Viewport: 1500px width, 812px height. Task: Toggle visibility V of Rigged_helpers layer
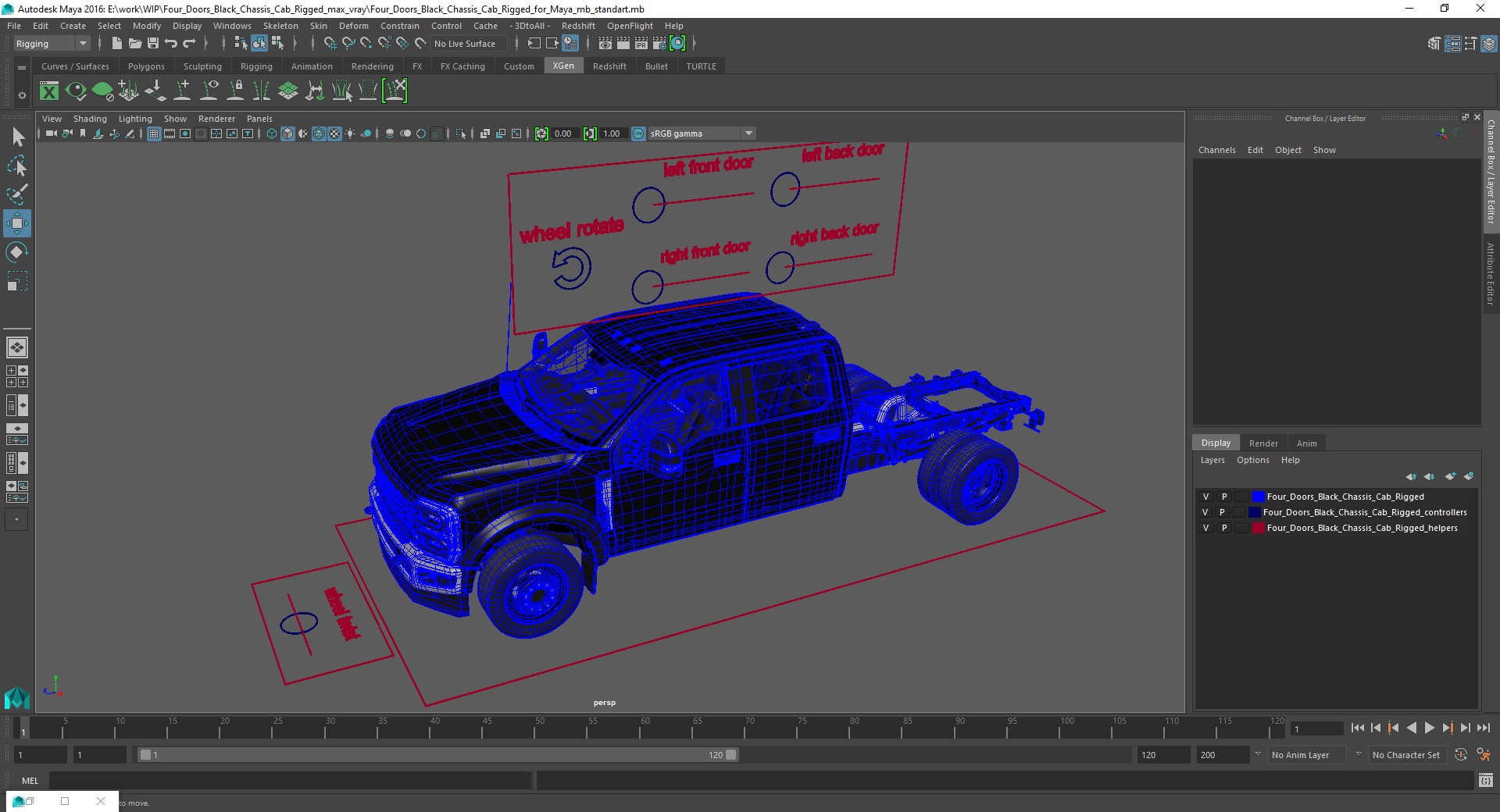tap(1205, 528)
